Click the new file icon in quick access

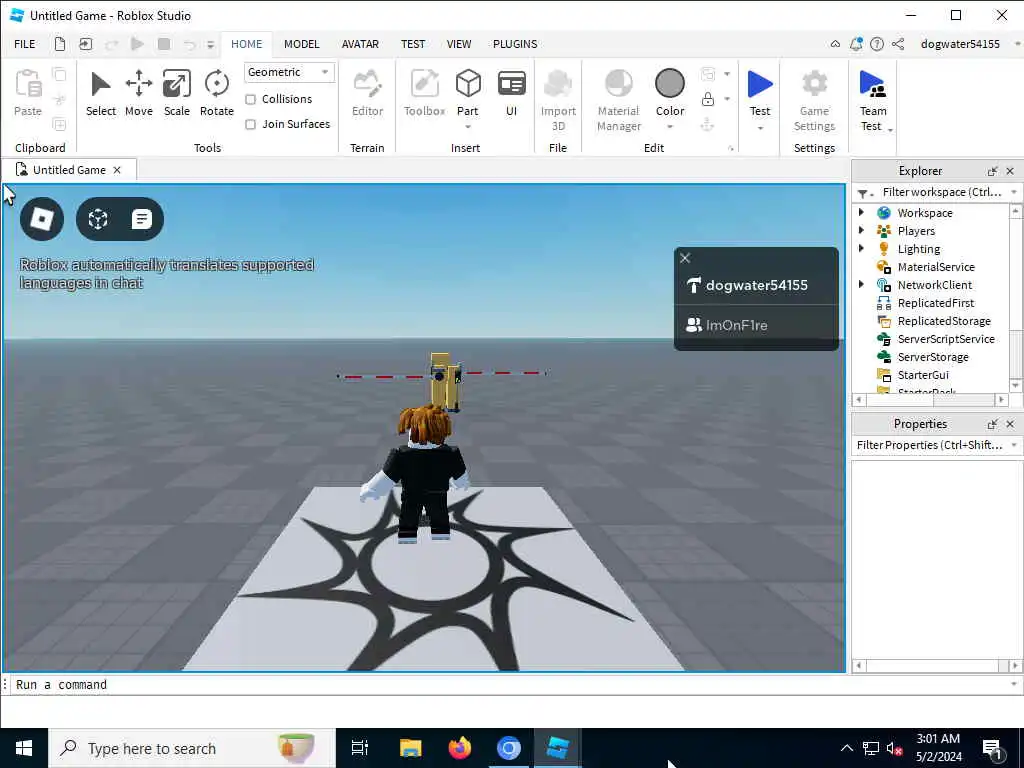point(59,44)
